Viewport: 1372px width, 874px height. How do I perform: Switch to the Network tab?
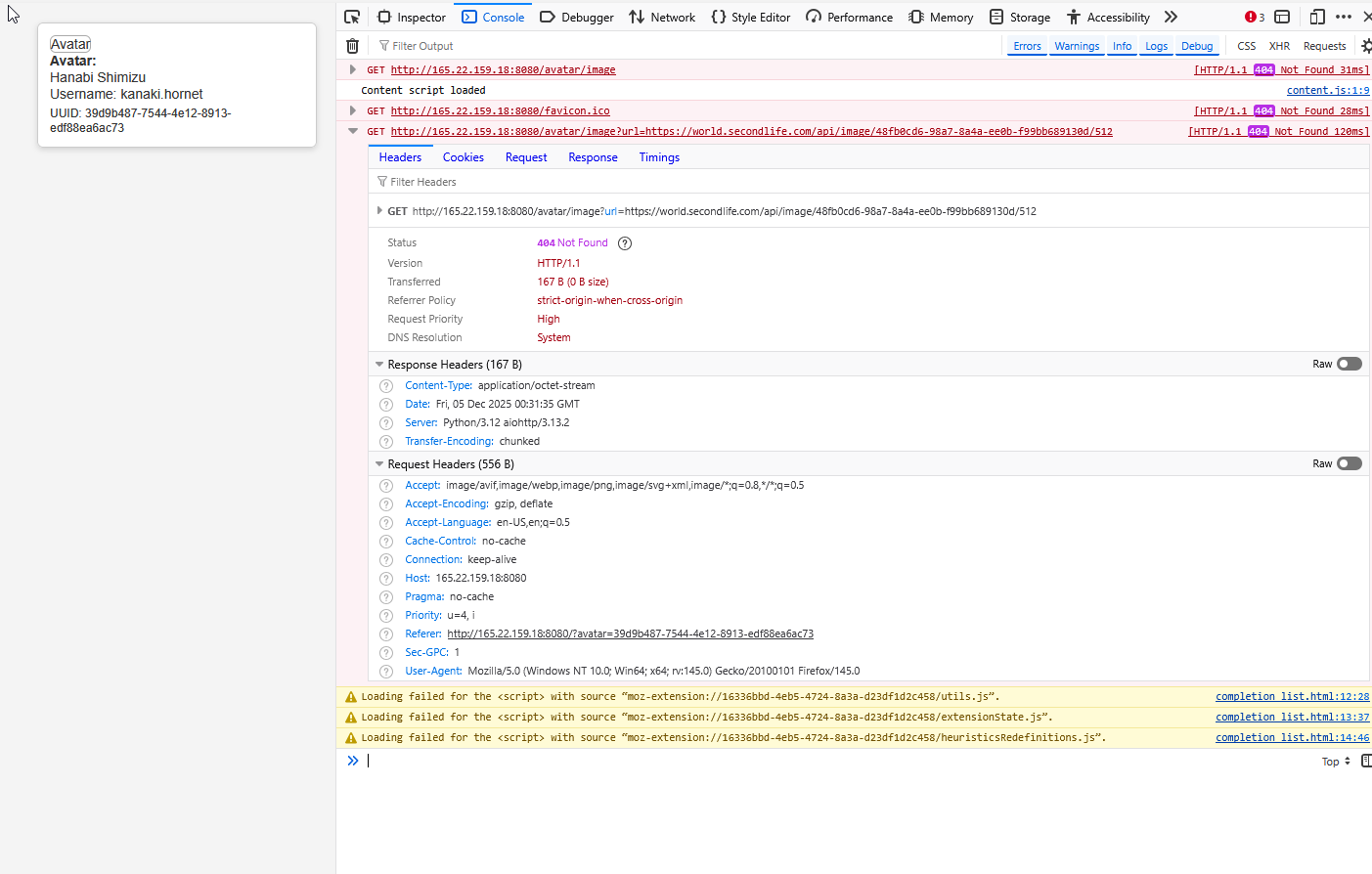(x=662, y=17)
